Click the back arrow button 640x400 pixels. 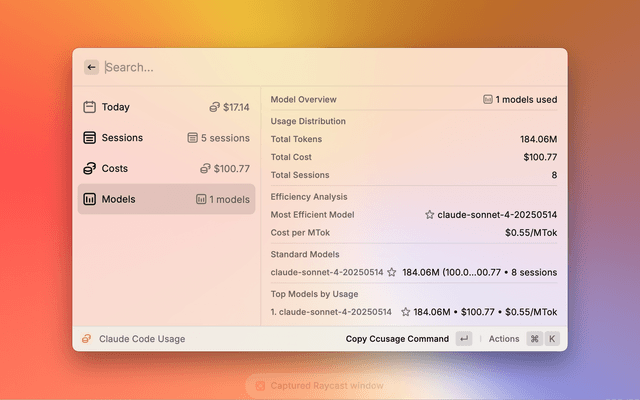92,67
